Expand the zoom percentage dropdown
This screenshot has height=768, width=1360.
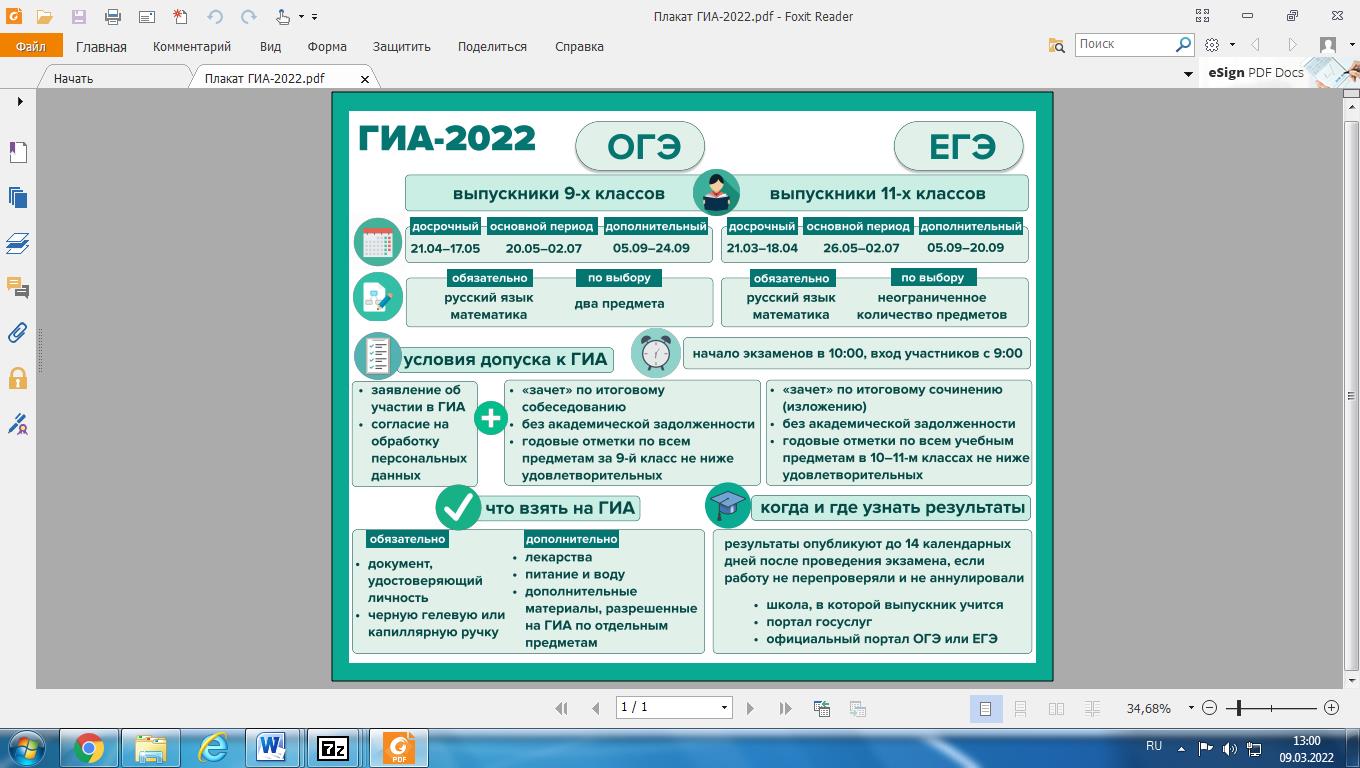coord(1191,708)
